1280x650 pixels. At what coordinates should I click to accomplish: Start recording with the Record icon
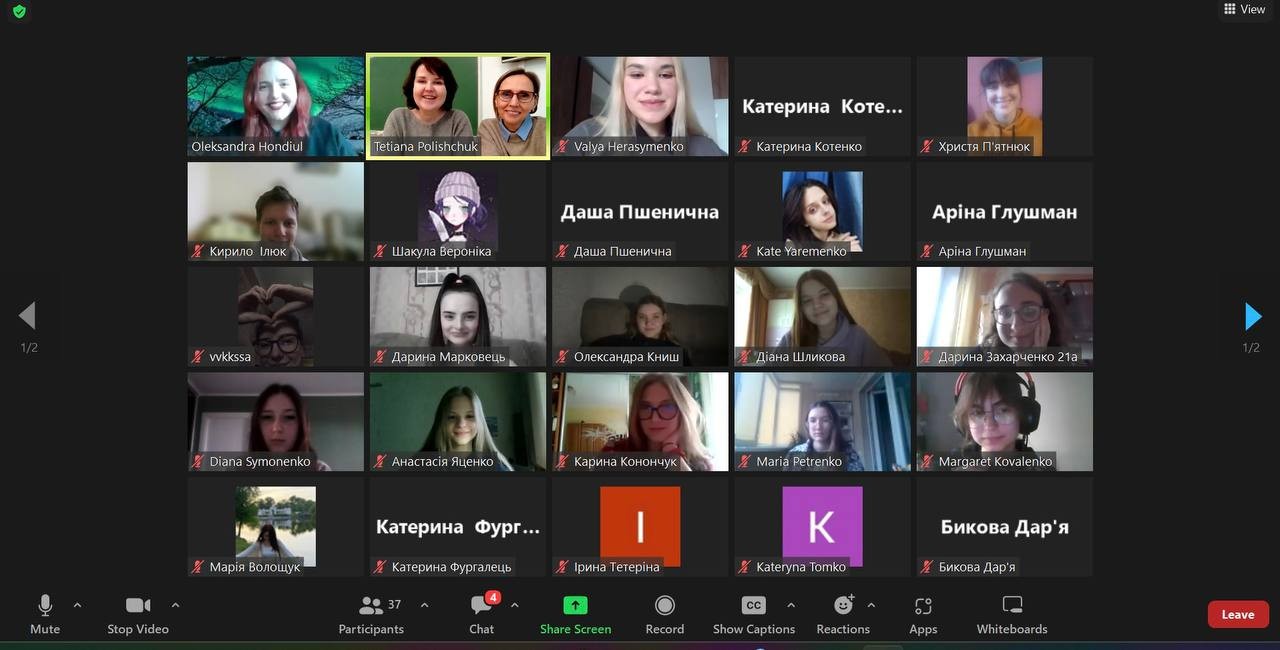pos(664,605)
